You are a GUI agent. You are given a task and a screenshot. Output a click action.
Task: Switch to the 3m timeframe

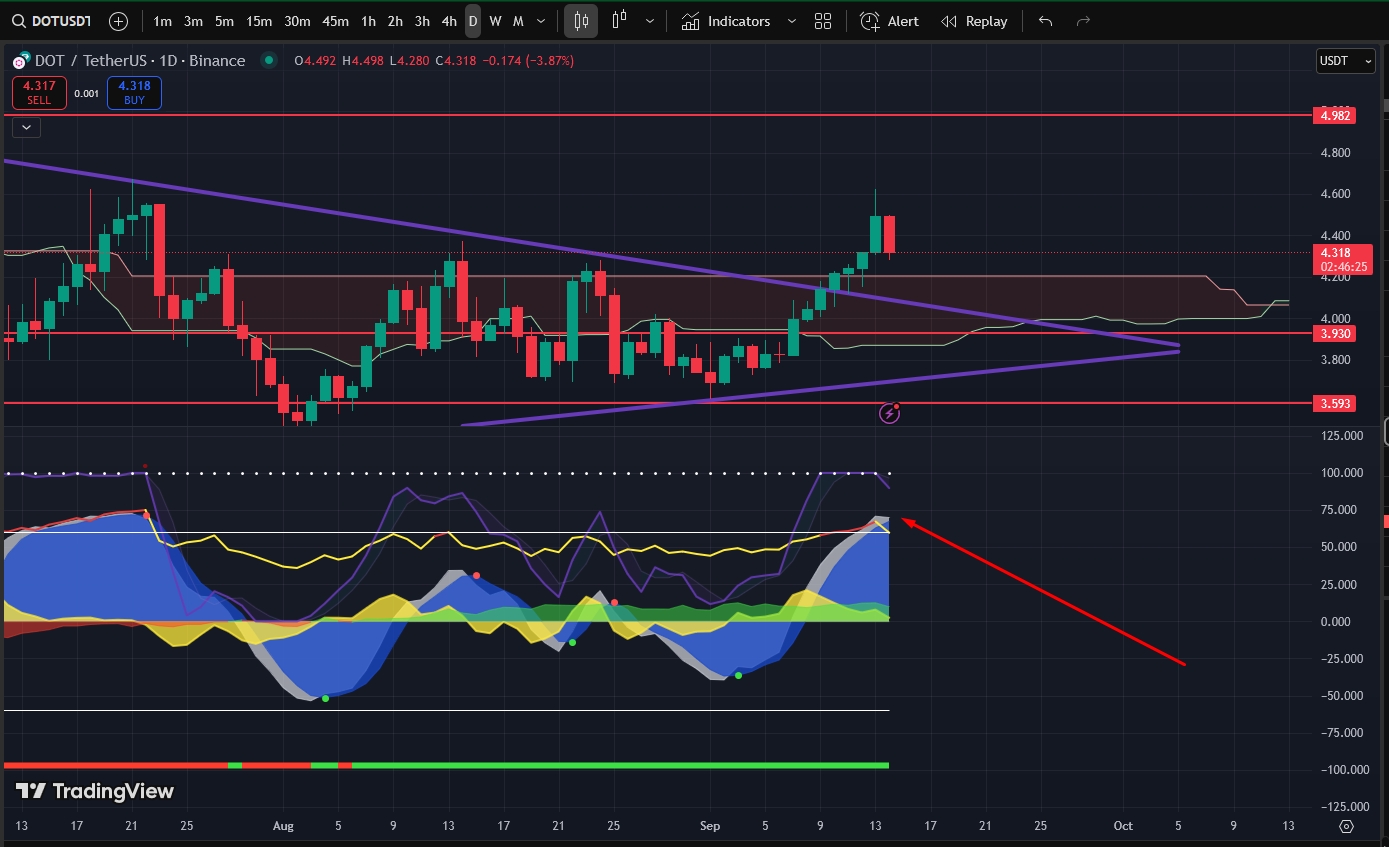(x=193, y=21)
